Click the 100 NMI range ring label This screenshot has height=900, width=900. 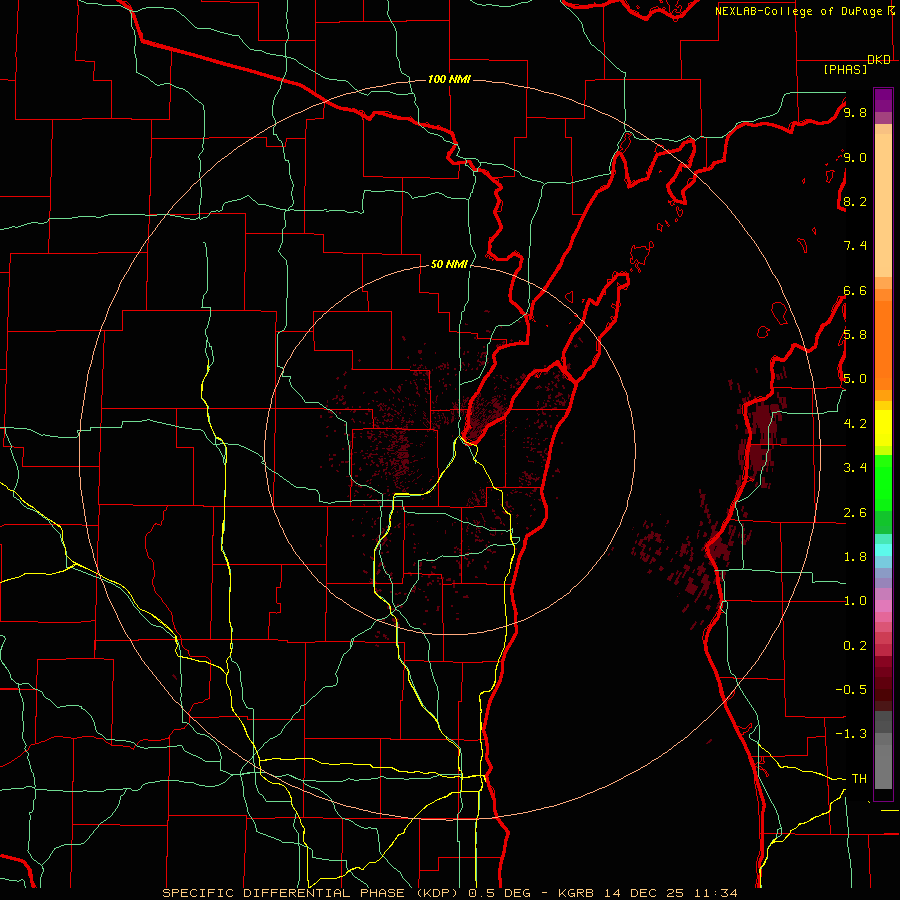[449, 79]
